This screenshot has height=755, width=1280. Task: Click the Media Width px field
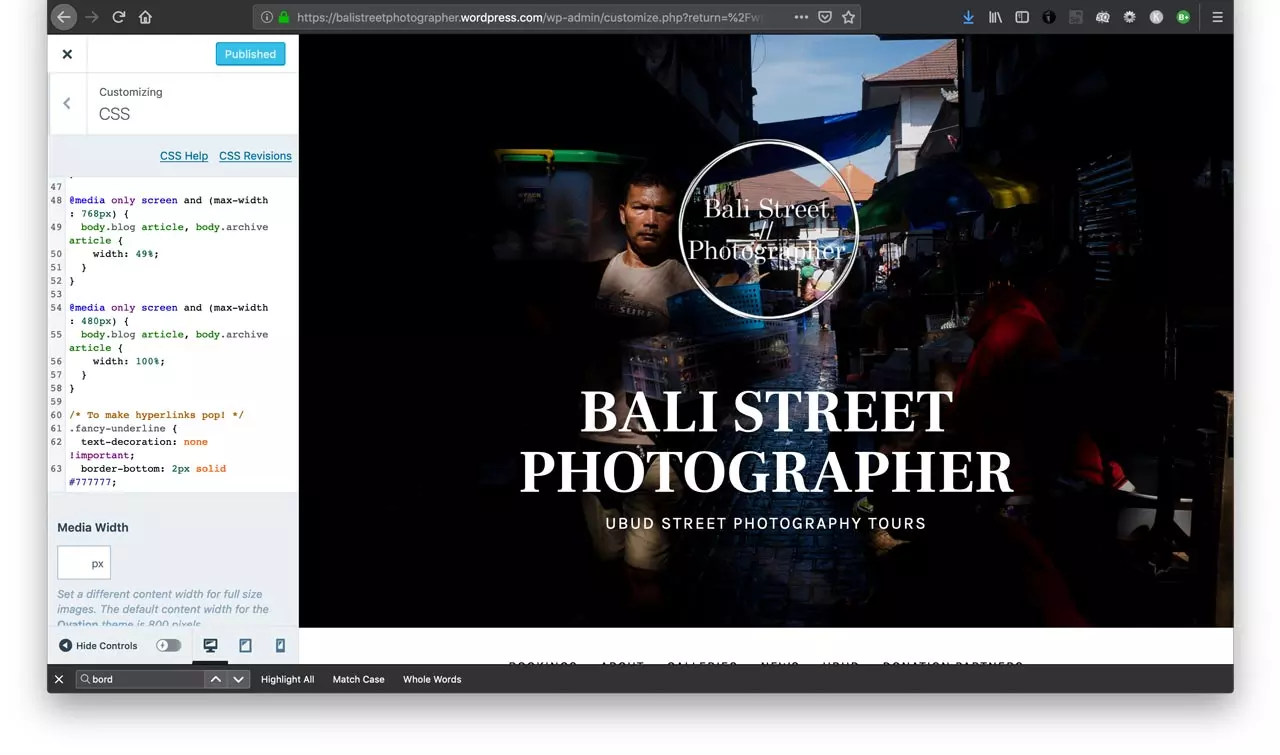pyautogui.click(x=84, y=563)
